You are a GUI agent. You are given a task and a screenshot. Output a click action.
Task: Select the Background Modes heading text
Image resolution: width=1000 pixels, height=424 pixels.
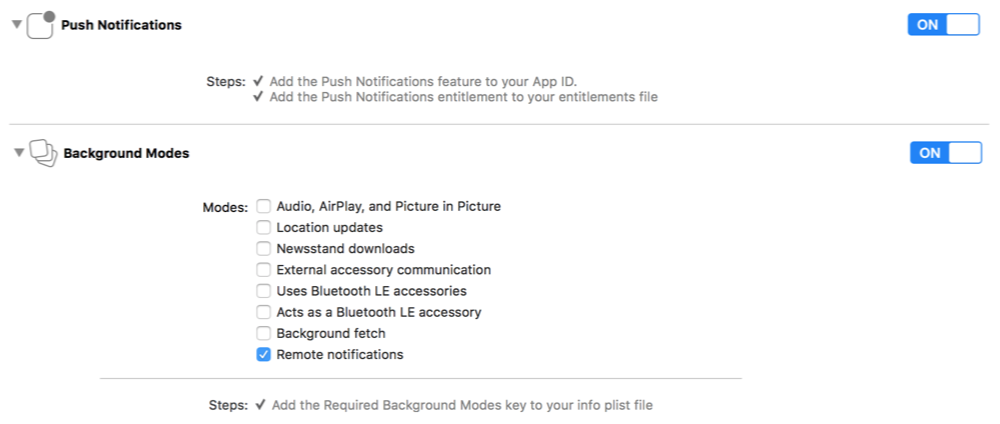coord(126,154)
